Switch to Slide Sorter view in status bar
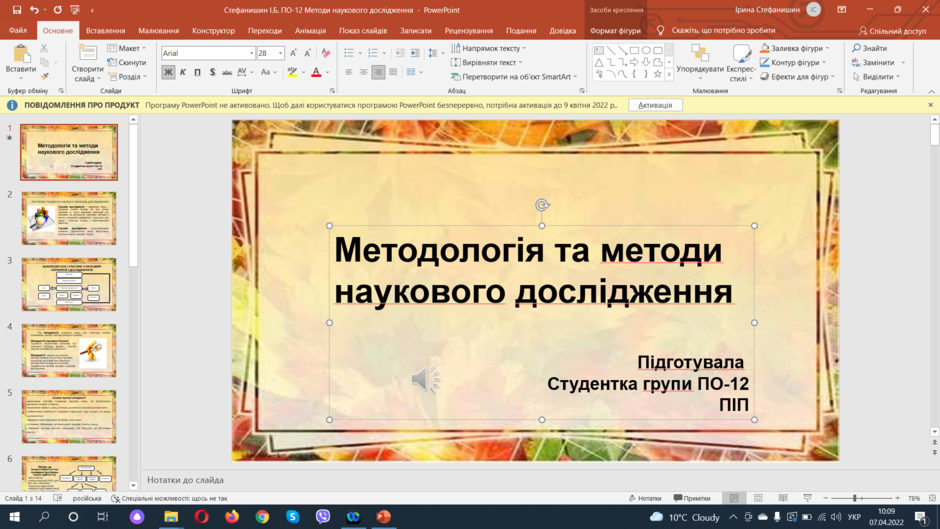This screenshot has height=529, width=940. click(758, 498)
